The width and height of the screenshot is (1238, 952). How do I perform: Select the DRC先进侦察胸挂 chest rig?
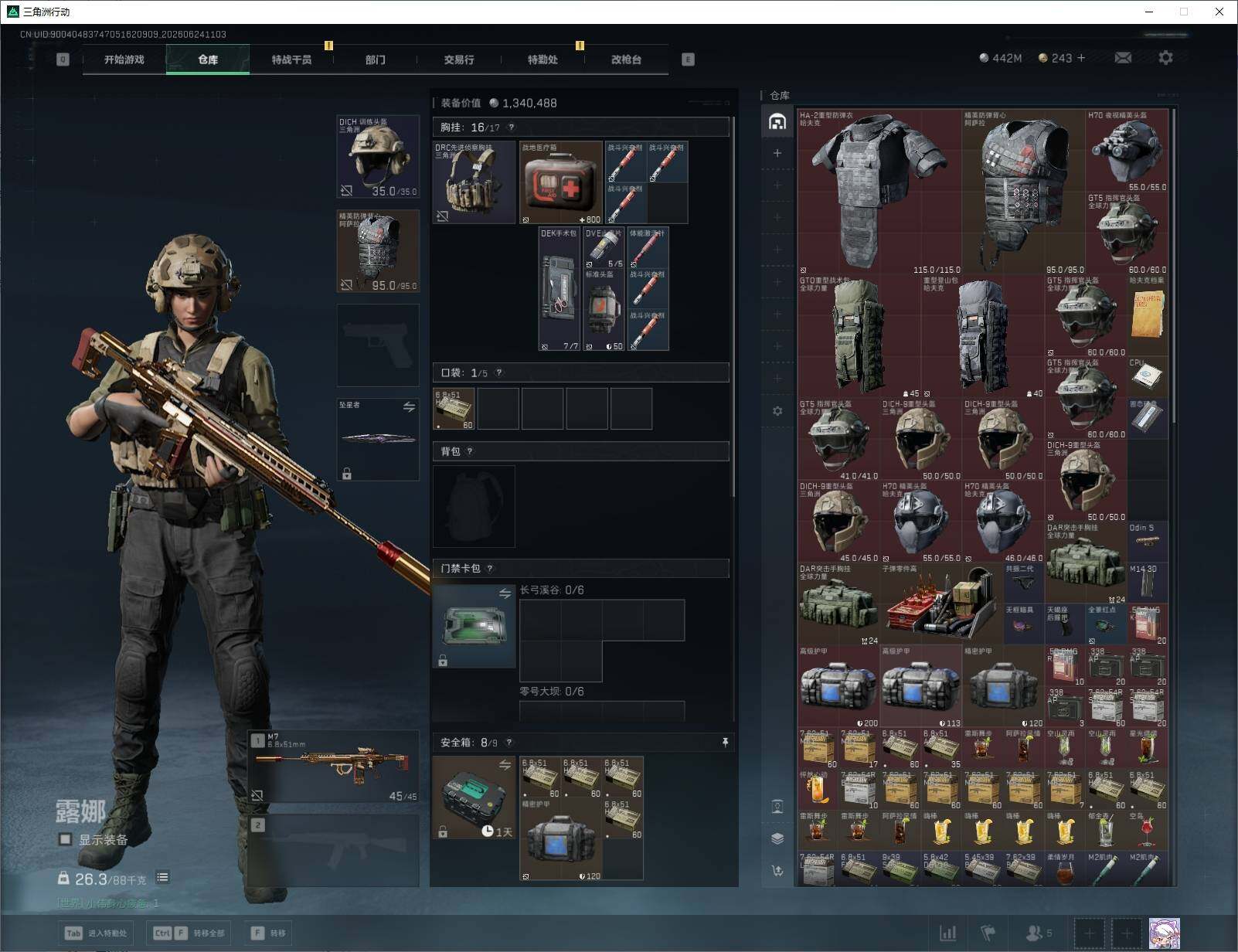pos(474,182)
